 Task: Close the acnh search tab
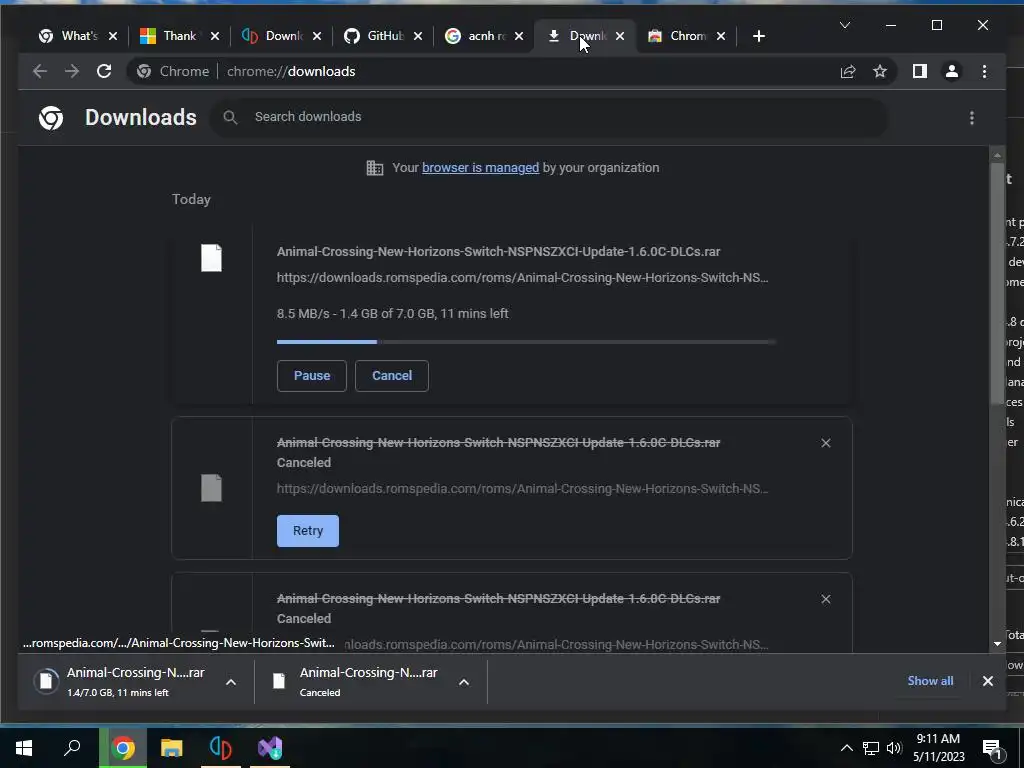tap(519, 36)
